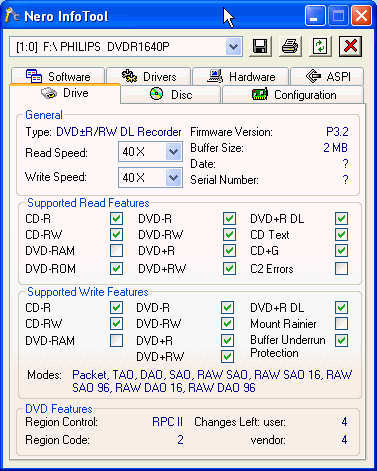Toggle the DVD-RAM read feature checkbox
The width and height of the screenshot is (377, 471).
tap(116, 250)
